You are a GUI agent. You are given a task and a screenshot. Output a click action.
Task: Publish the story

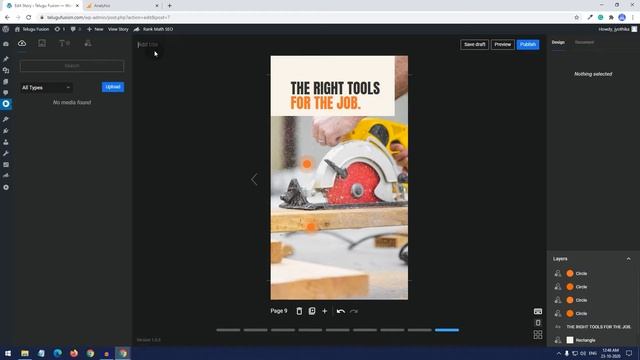[528, 44]
